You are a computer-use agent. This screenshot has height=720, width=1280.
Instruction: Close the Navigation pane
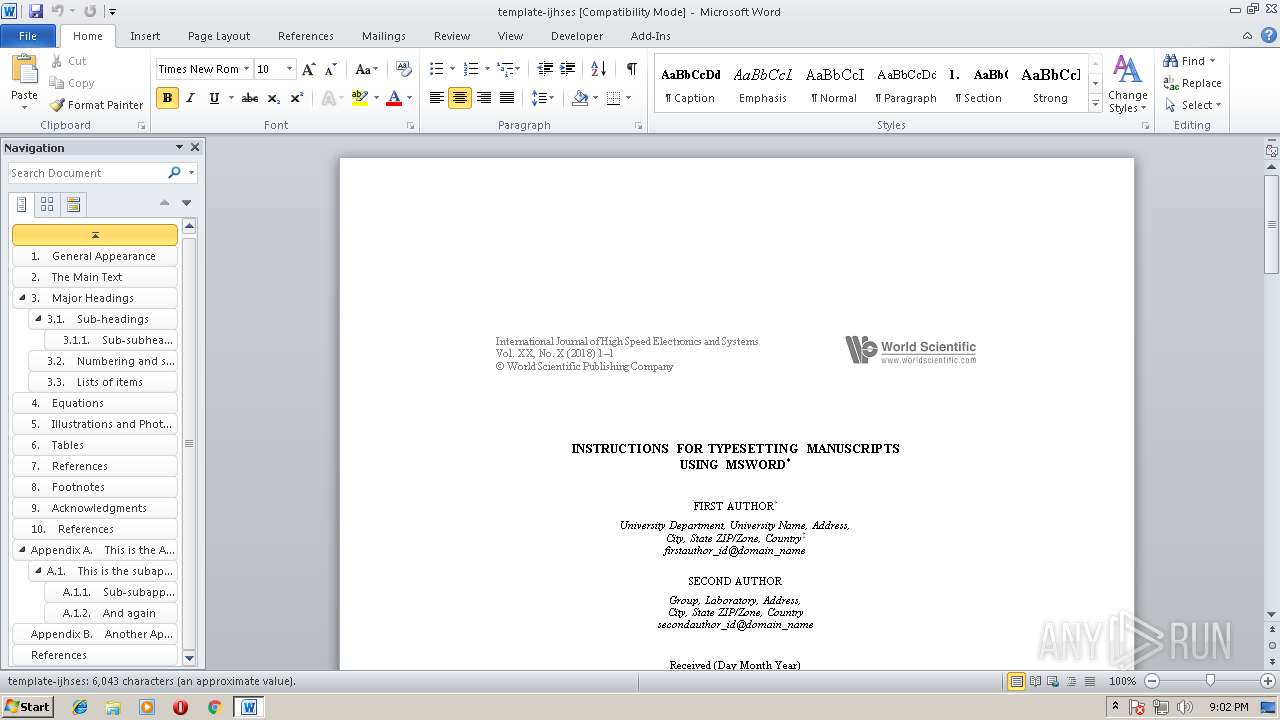195,147
